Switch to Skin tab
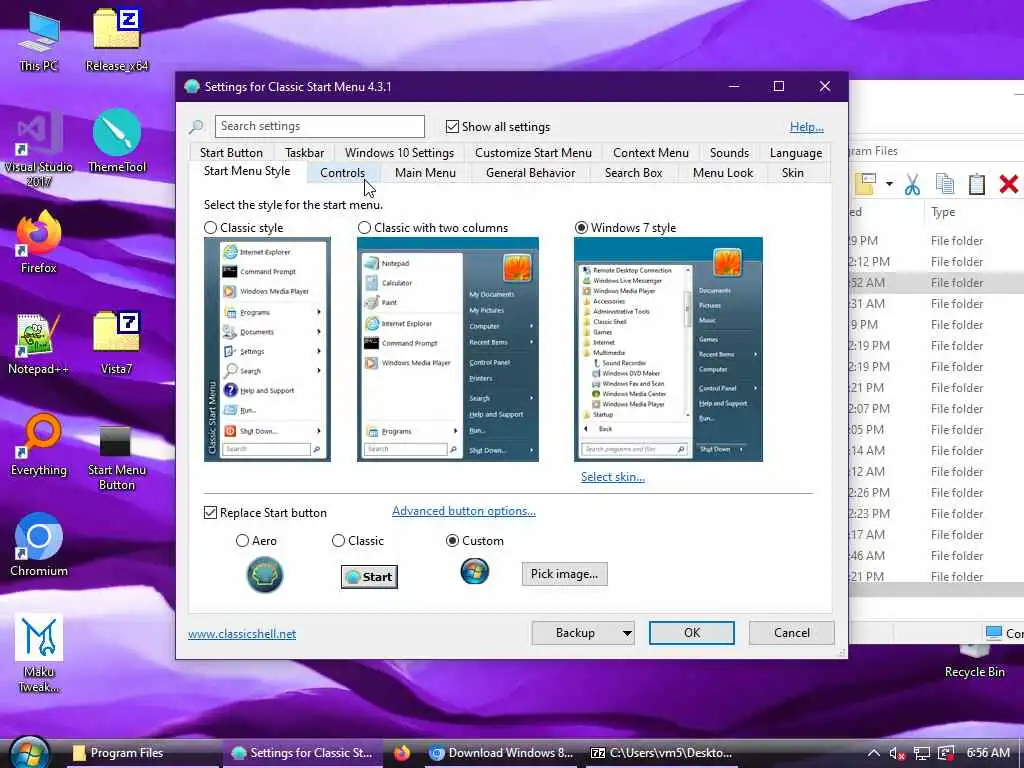Screen dimensions: 1024x768 [x=792, y=173]
